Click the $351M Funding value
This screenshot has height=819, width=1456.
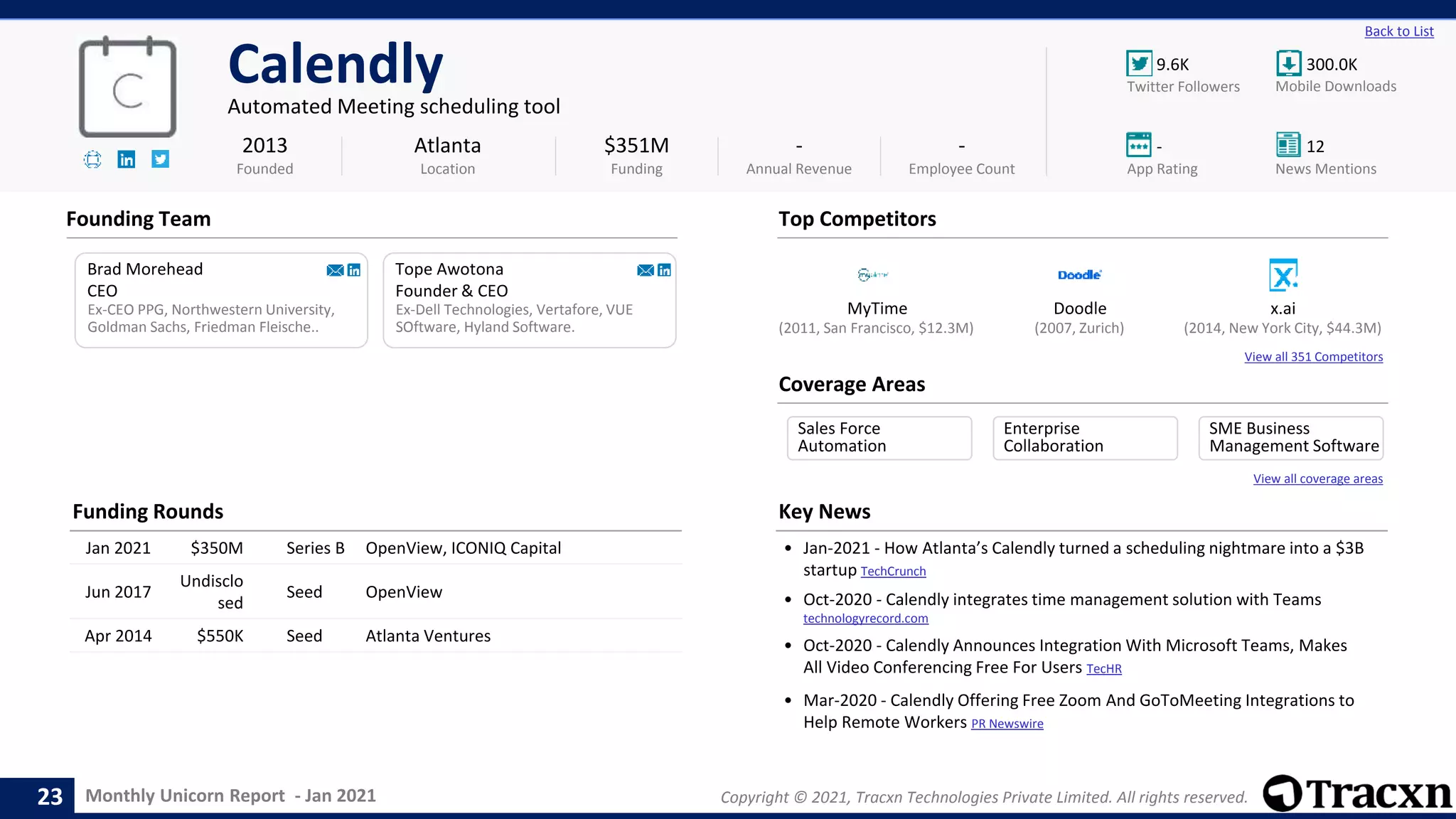pyautogui.click(x=636, y=146)
